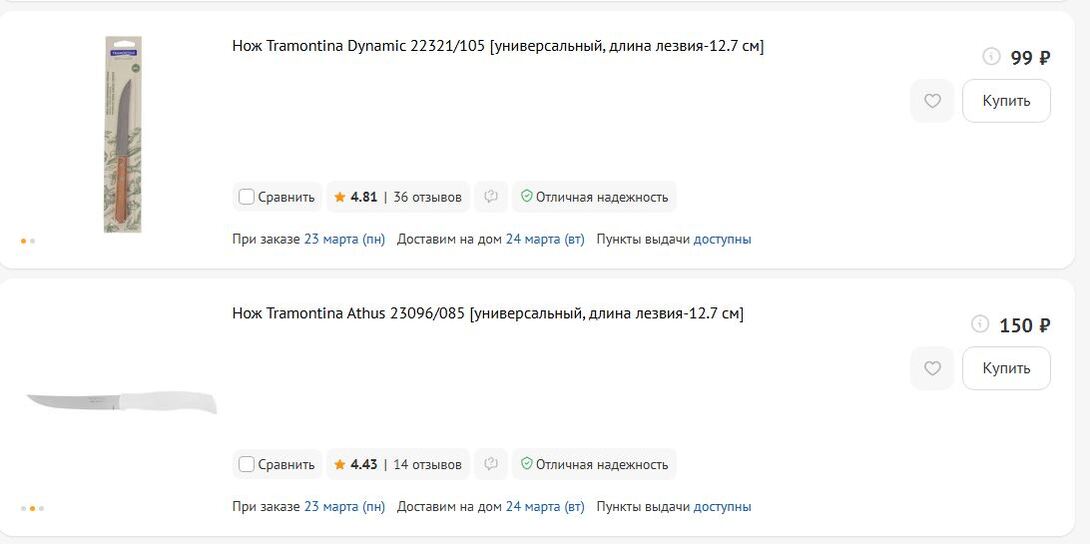
Task: Open white Tramontina Athus knife image
Action: click(121, 402)
